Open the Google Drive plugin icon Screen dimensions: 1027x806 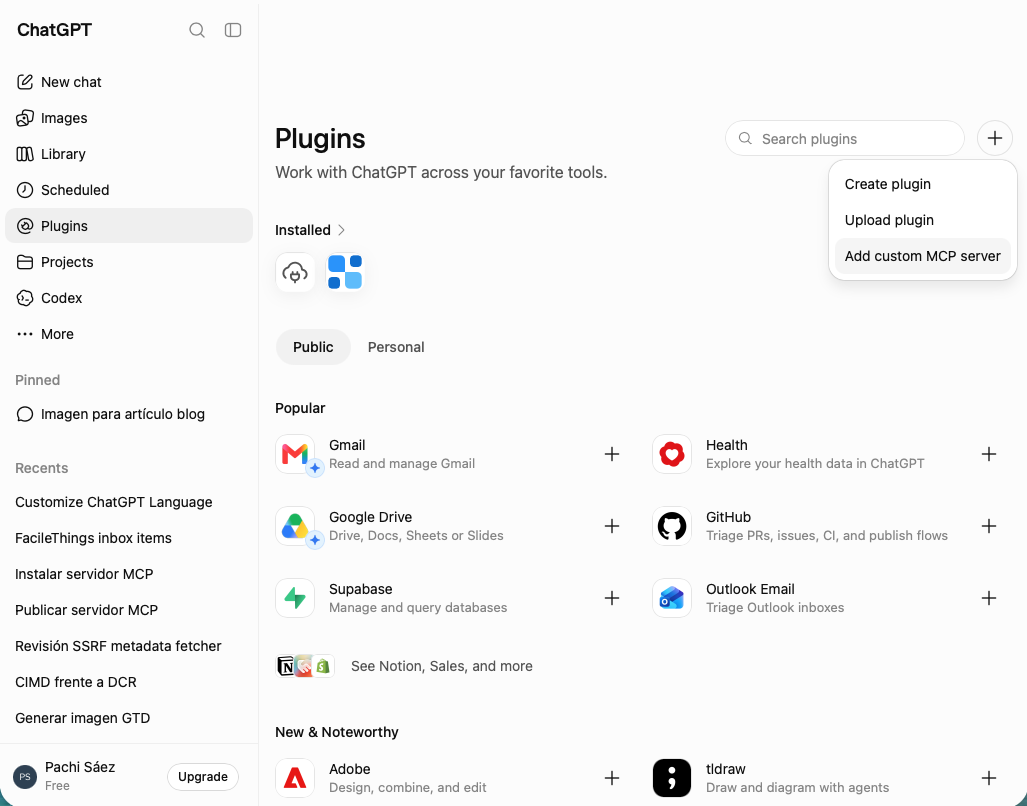295,526
